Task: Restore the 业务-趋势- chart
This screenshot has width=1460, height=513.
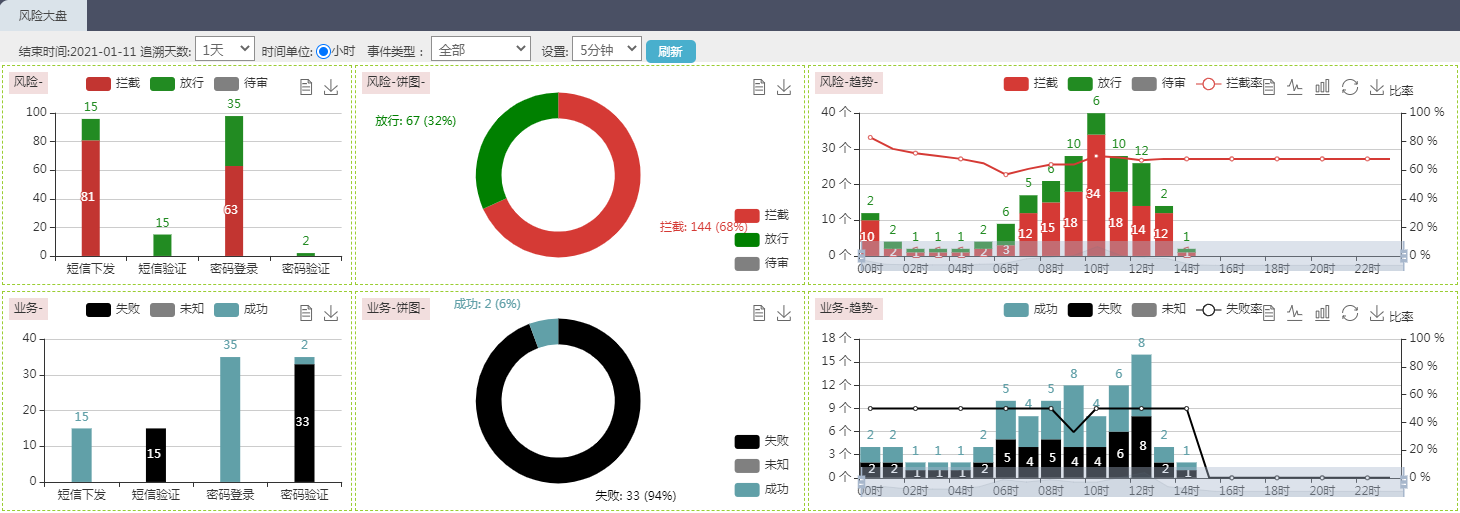Action: coord(1350,313)
